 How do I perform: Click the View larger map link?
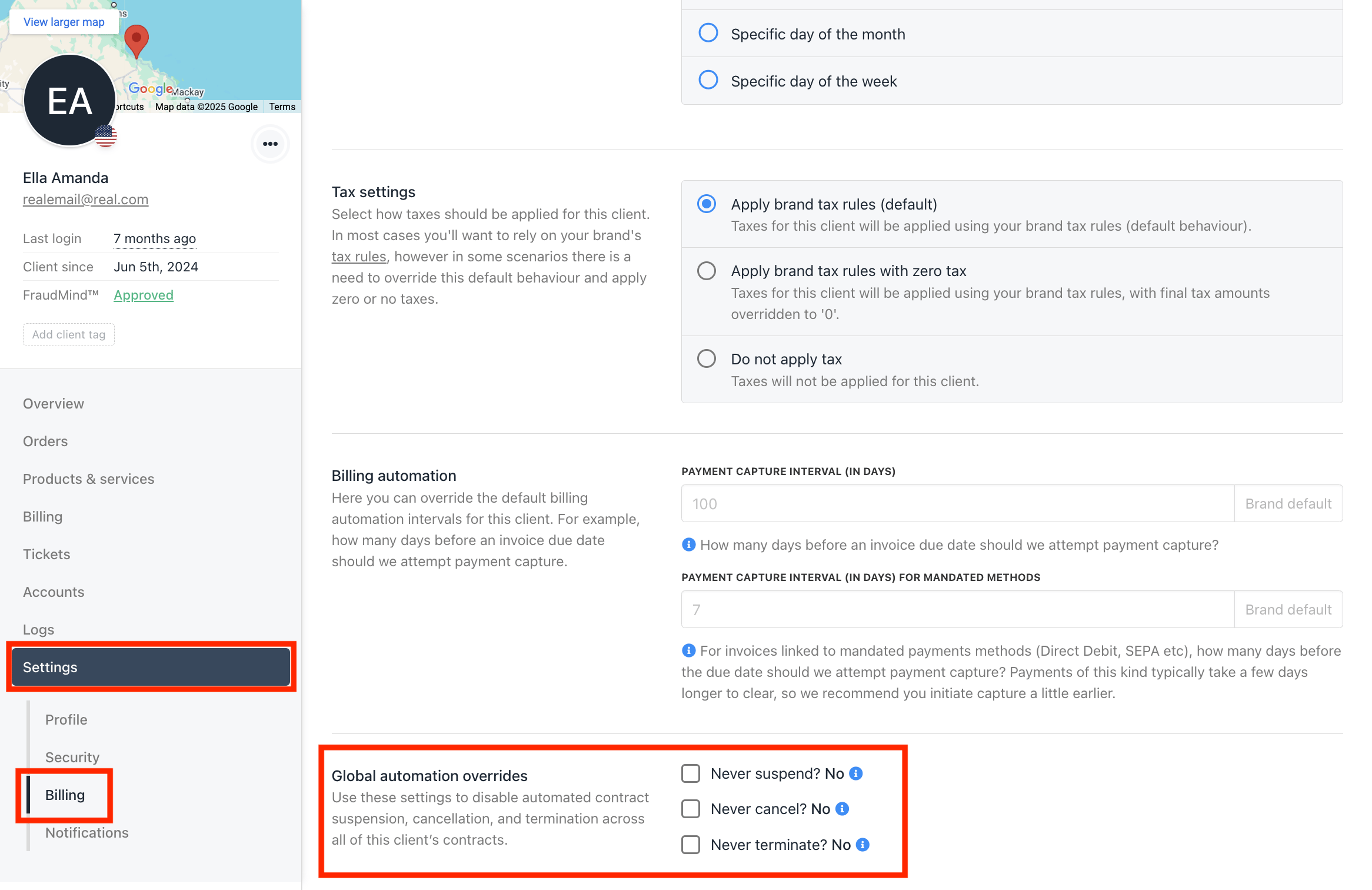coord(64,22)
